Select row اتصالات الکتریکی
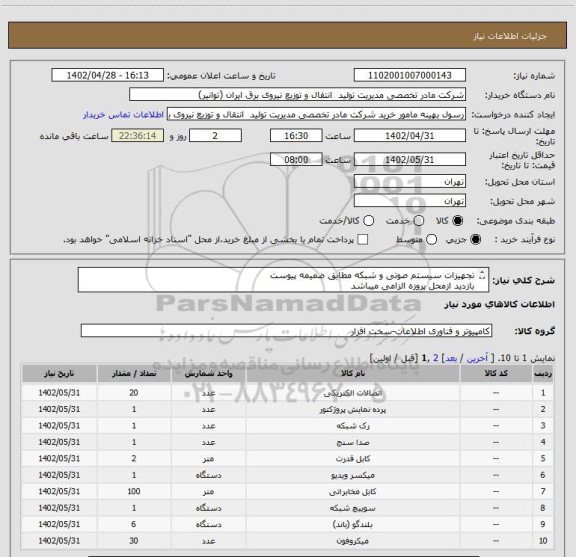The width and height of the screenshot is (576, 557). (287, 392)
